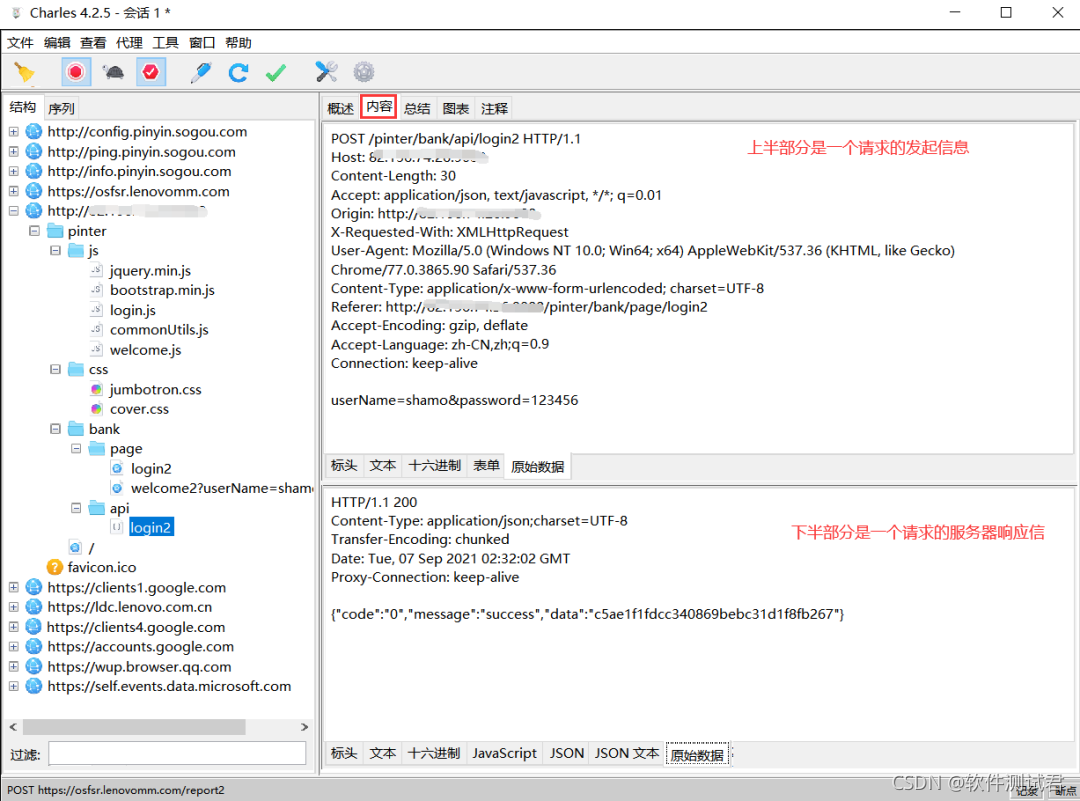Image resolution: width=1080 pixels, height=801 pixels.
Task: Click the favicon.ico question mark icon
Action: (54, 567)
